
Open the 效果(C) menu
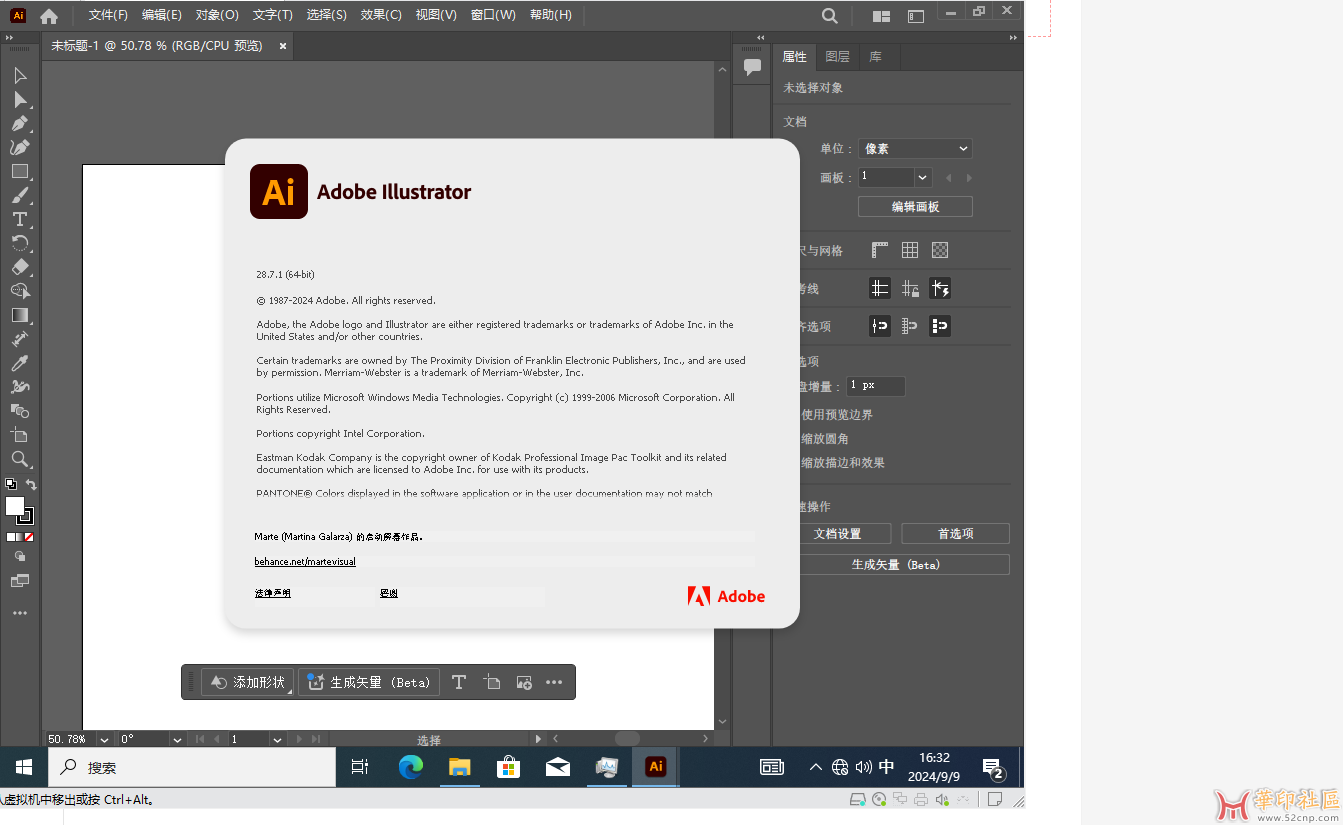pos(381,15)
